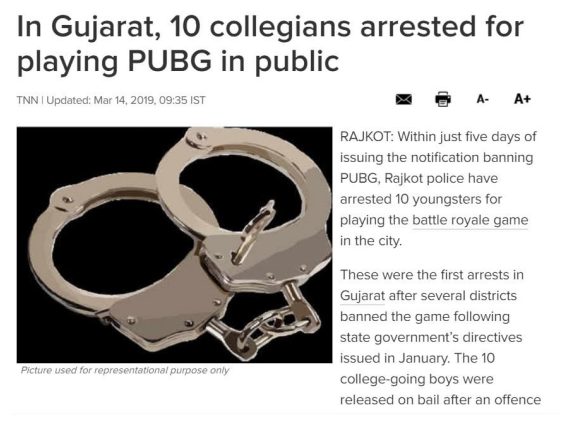Viewport: 563px width, 424px height.
Task: Increase text size with the A+ control
Action: (x=522, y=98)
